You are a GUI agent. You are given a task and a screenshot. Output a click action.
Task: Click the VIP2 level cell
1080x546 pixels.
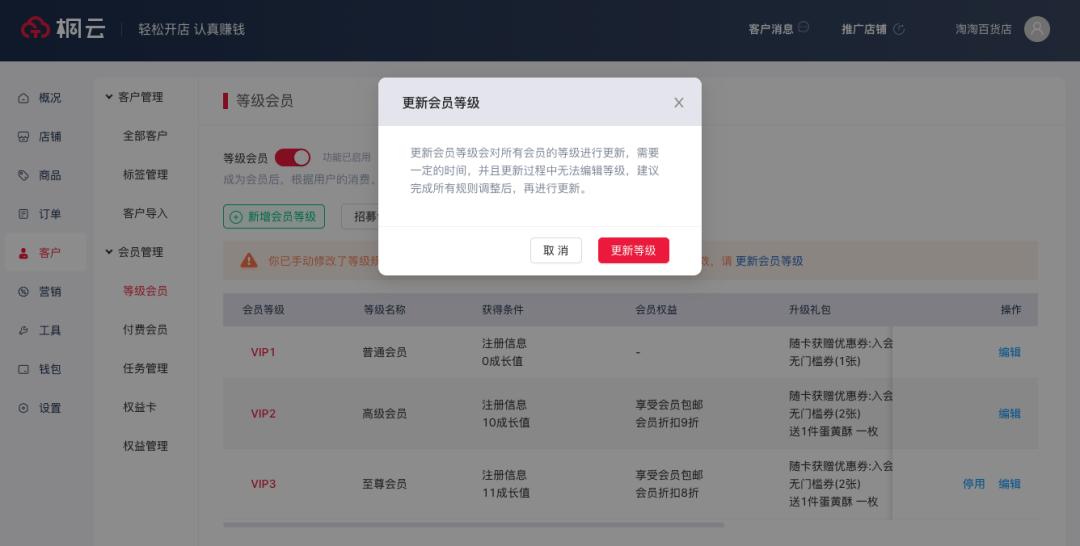[x=262, y=414]
